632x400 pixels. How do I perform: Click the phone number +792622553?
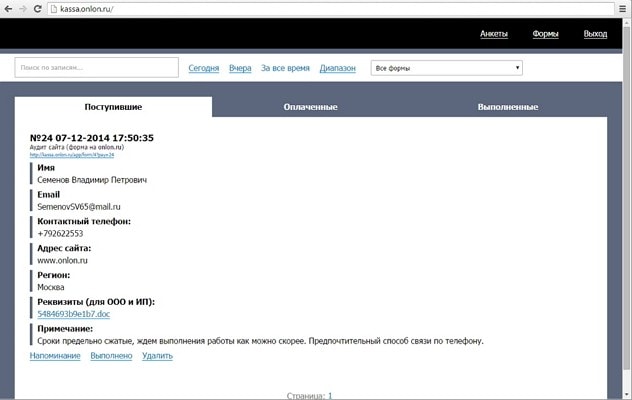(60, 233)
